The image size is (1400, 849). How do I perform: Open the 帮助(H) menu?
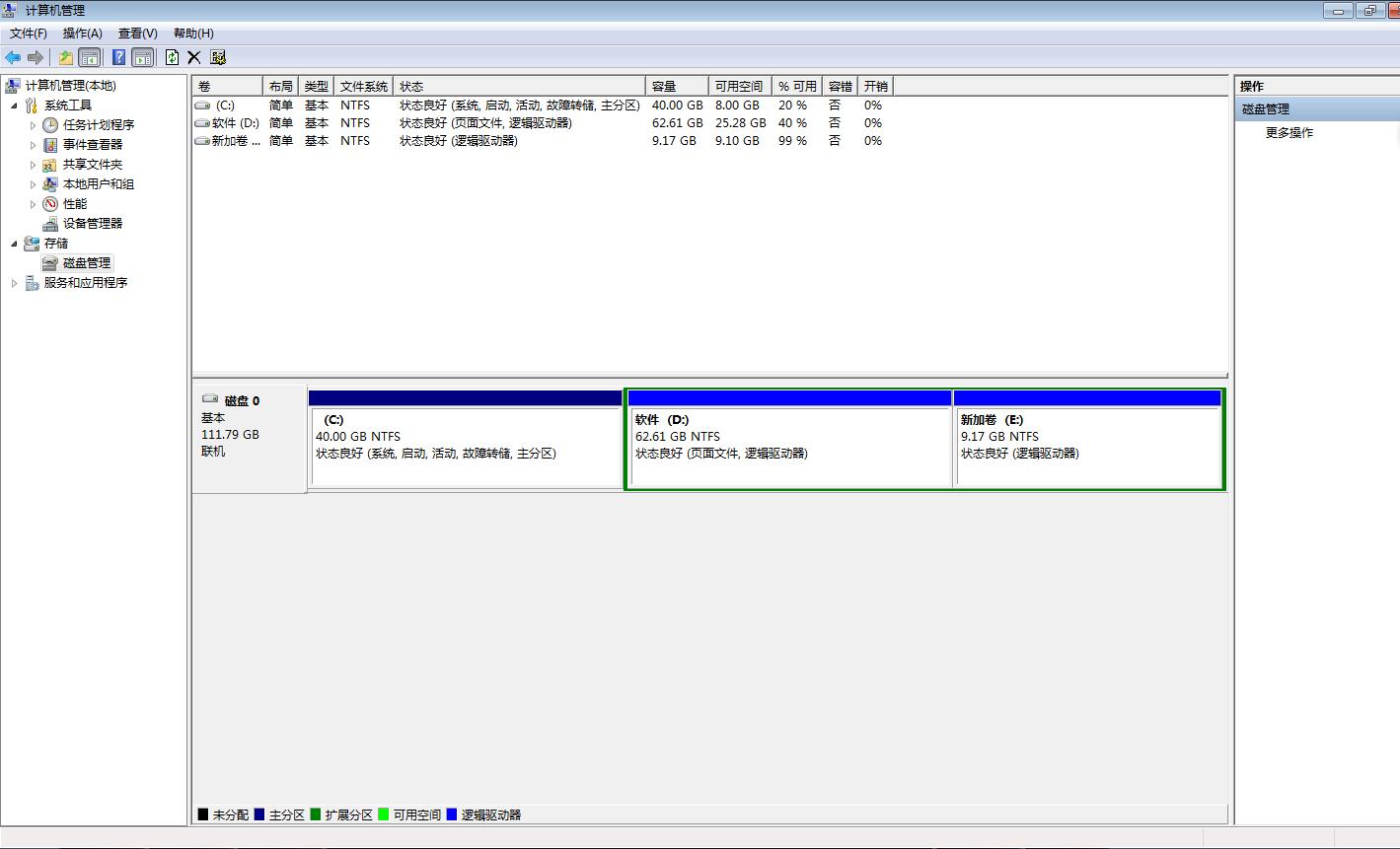[193, 34]
